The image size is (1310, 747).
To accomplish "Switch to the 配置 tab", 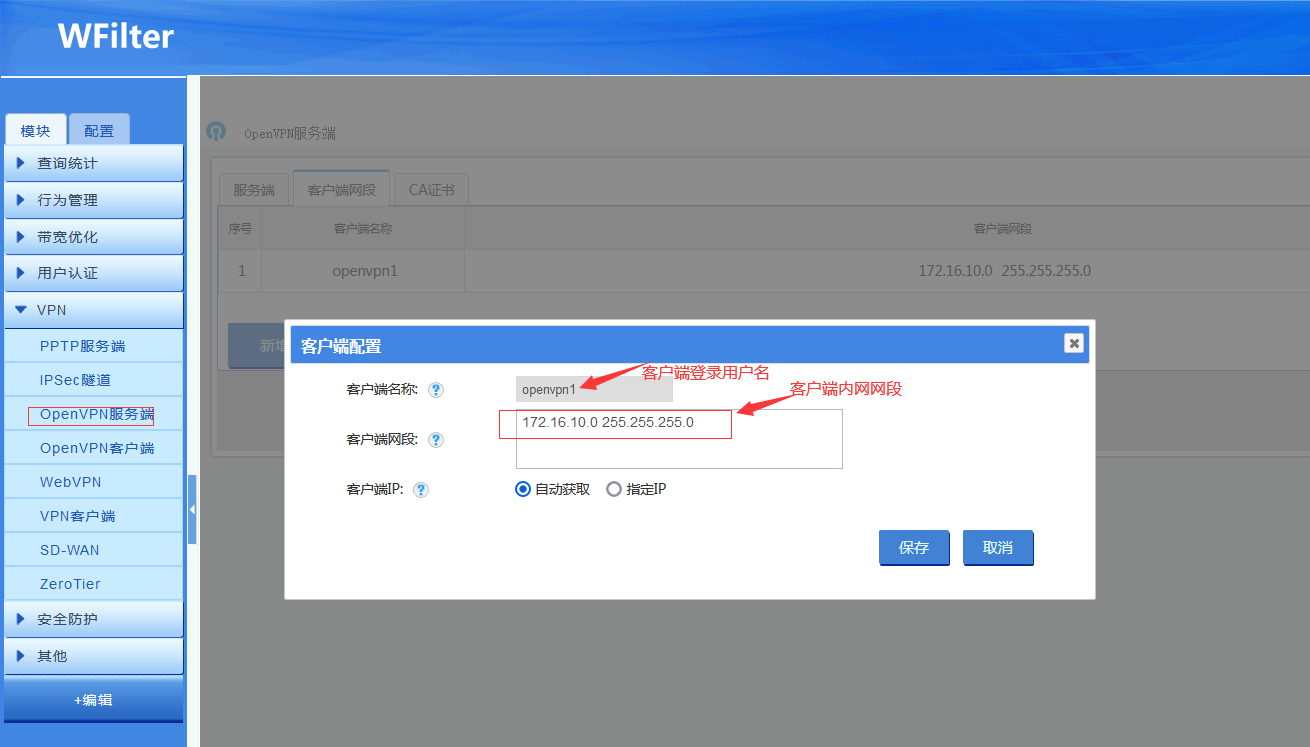I will pos(99,131).
